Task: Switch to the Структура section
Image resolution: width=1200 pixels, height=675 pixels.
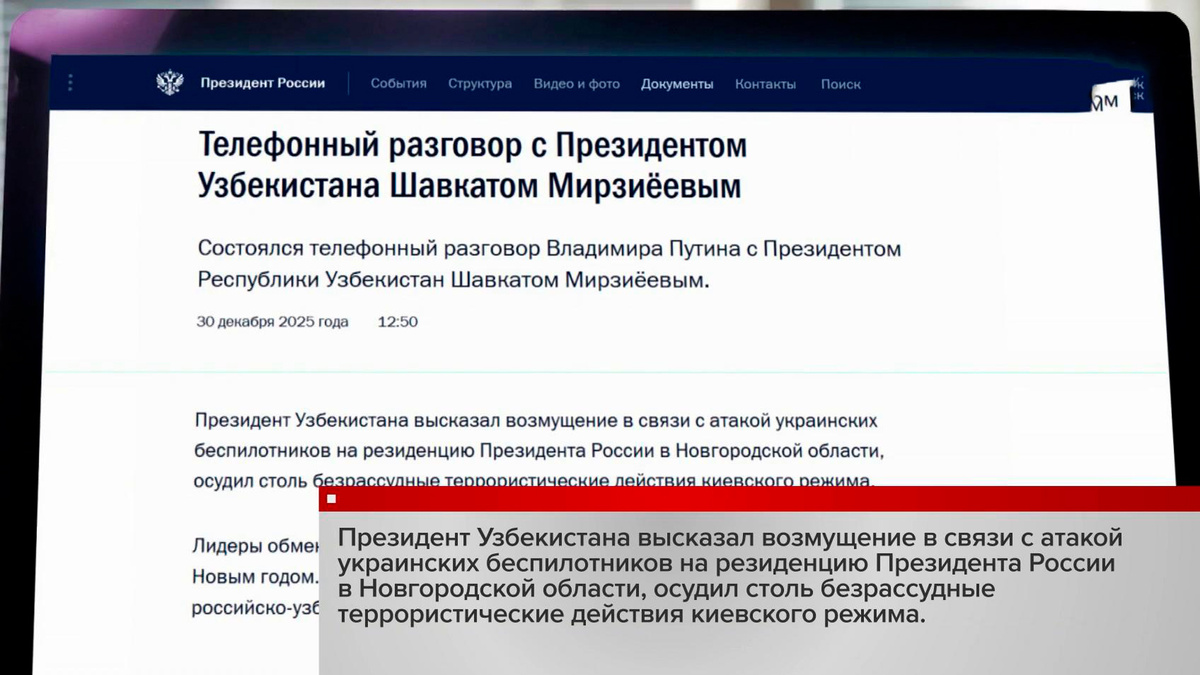Action: coord(481,85)
